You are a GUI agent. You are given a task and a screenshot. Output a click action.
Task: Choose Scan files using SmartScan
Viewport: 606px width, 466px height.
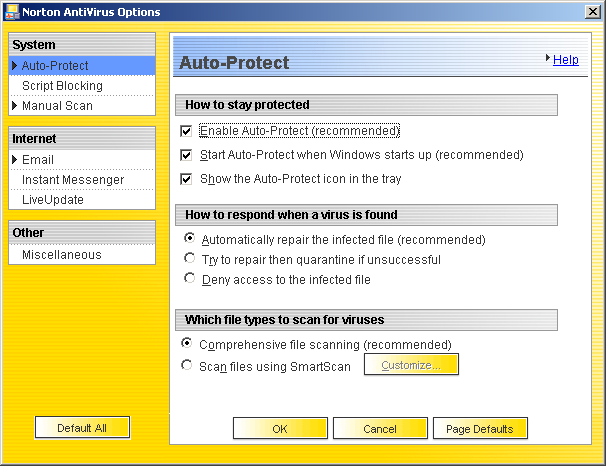point(187,365)
